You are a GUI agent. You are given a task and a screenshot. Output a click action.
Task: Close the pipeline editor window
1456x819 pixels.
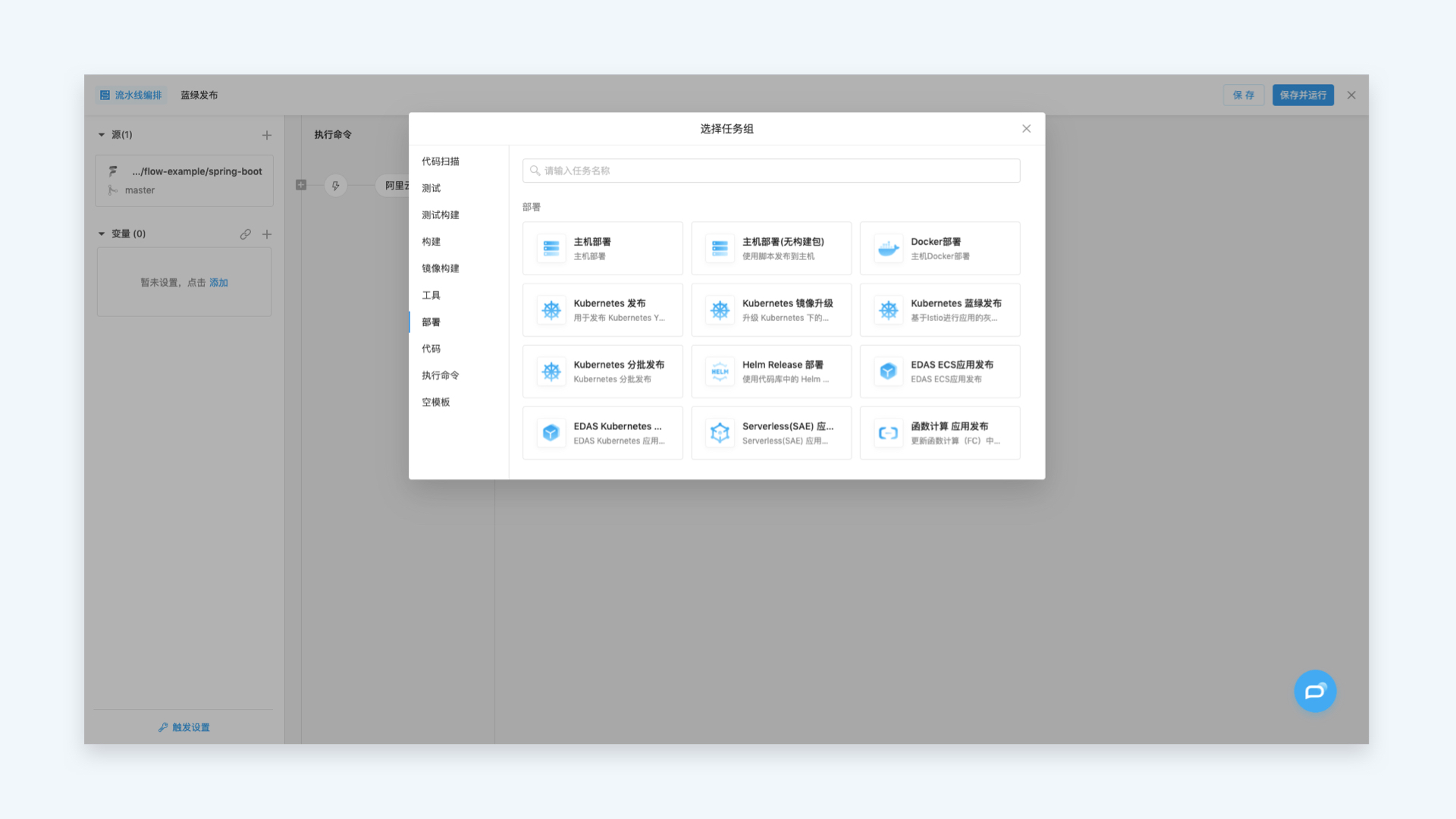(x=1351, y=95)
